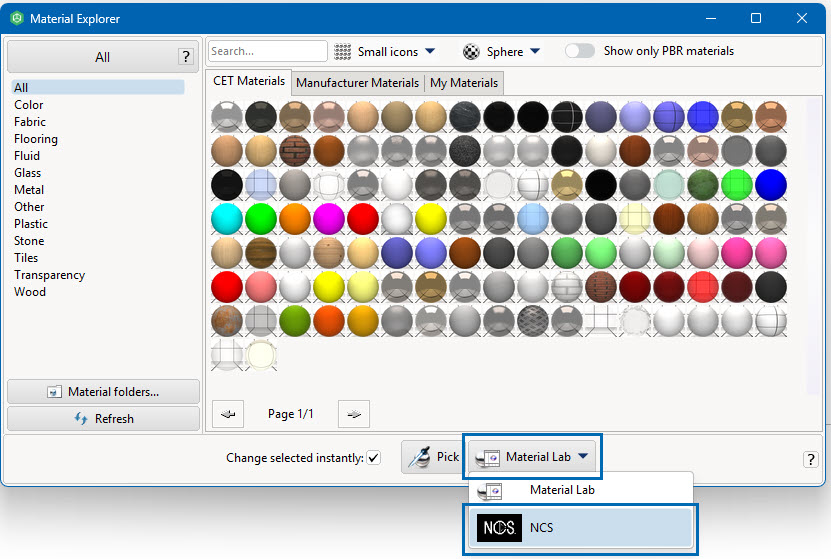Click the previous page arrow button

[228, 414]
